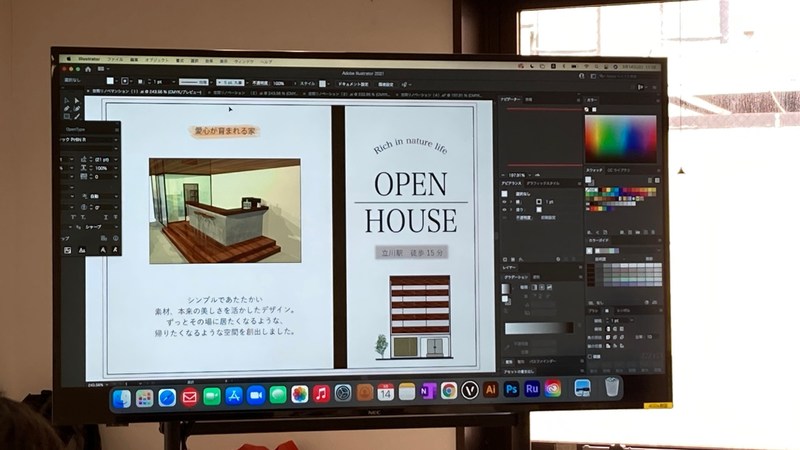Viewport: 800px width, 450px height.
Task: Open Illustrator from the Dock
Action: (x=490, y=390)
